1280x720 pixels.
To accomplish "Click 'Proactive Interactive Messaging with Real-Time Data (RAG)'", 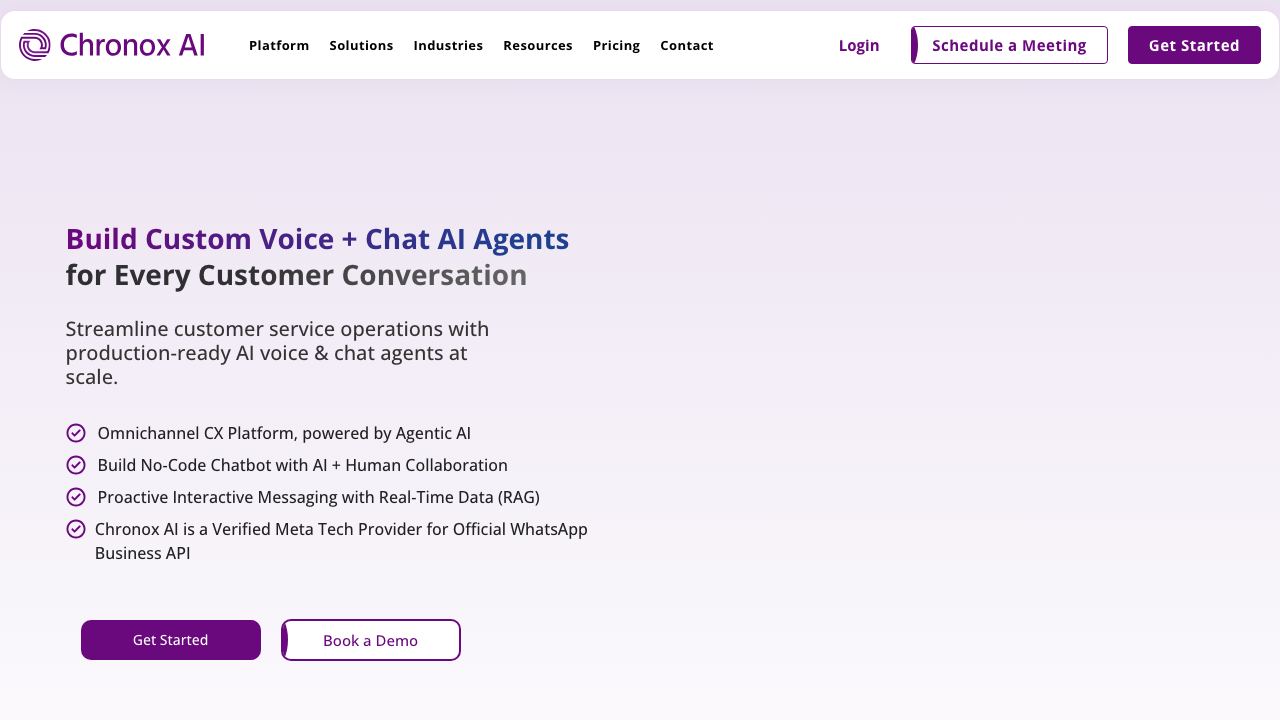I will pyautogui.click(x=318, y=497).
